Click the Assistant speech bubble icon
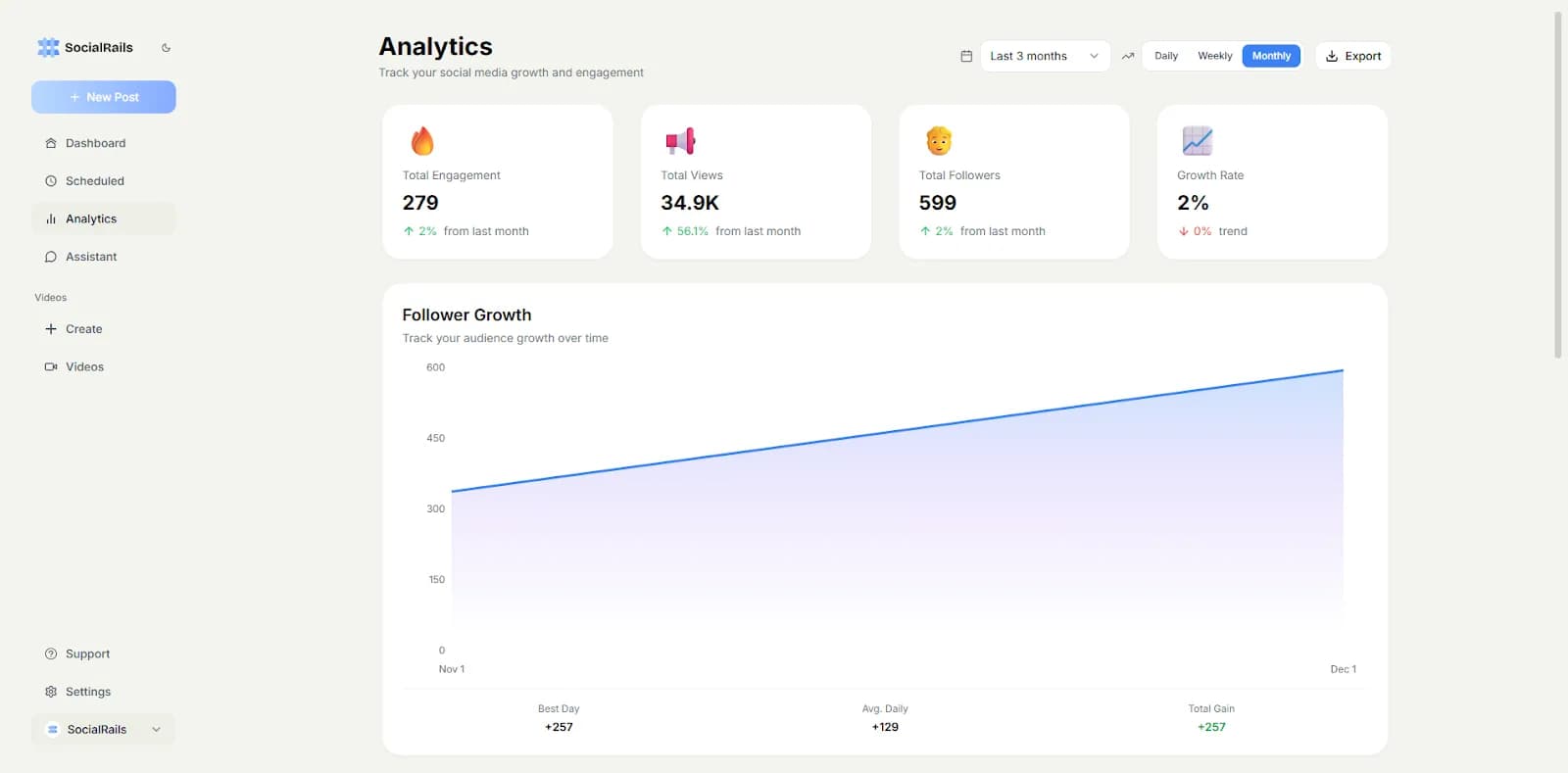The height and width of the screenshot is (773, 1568). 51,257
